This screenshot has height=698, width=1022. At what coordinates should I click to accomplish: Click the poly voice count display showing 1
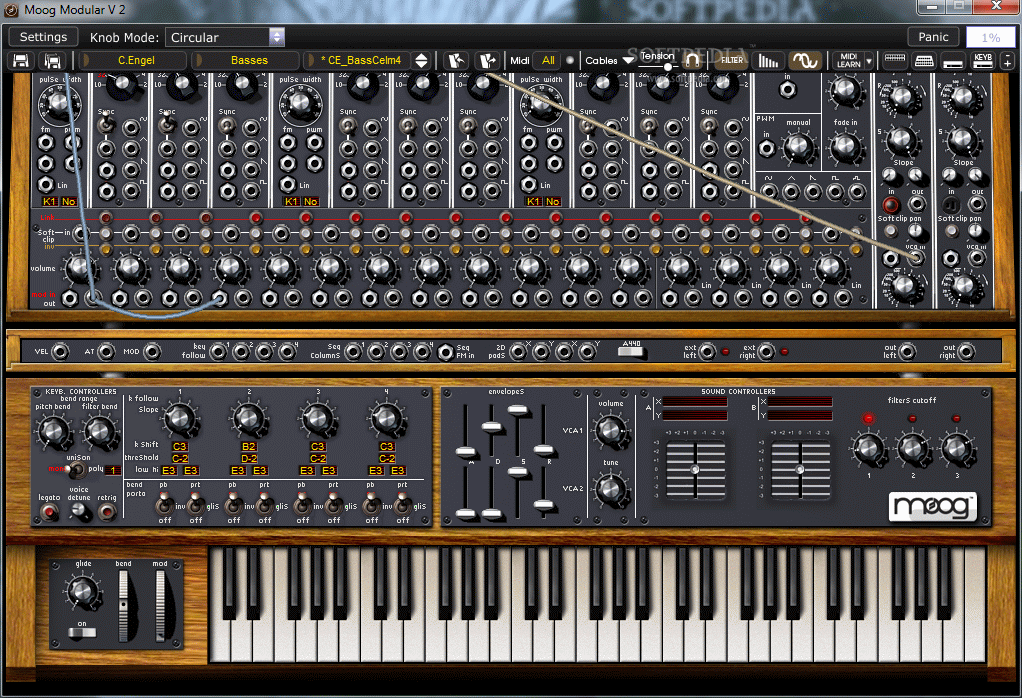tap(113, 470)
